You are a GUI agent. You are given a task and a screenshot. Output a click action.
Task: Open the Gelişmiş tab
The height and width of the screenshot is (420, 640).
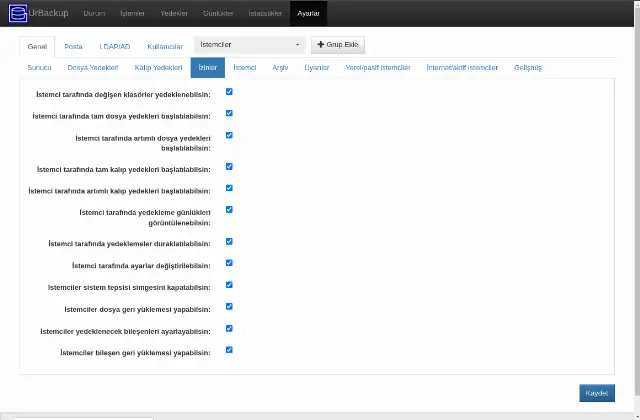pos(528,68)
